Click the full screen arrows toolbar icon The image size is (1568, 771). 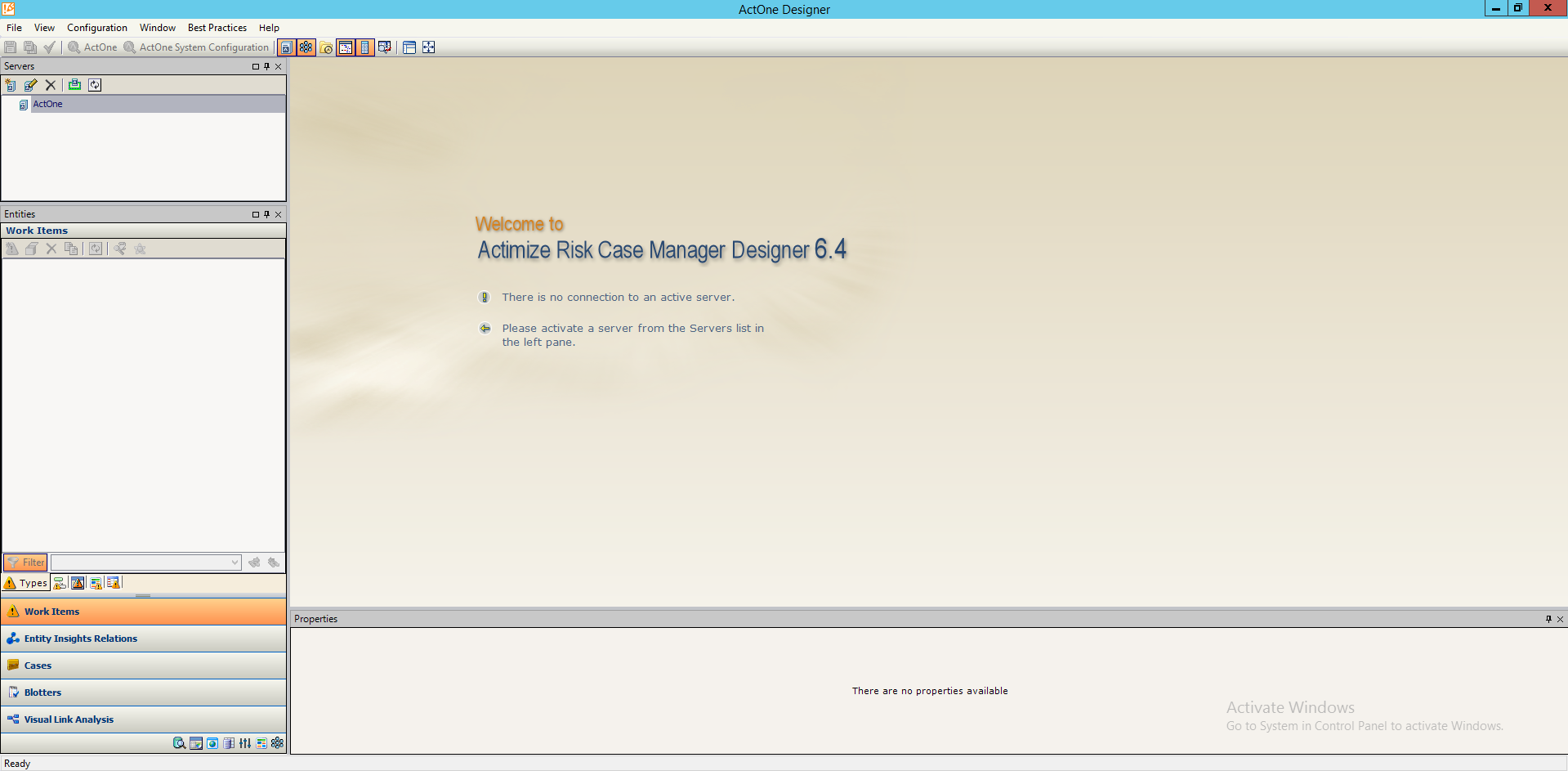[x=428, y=47]
